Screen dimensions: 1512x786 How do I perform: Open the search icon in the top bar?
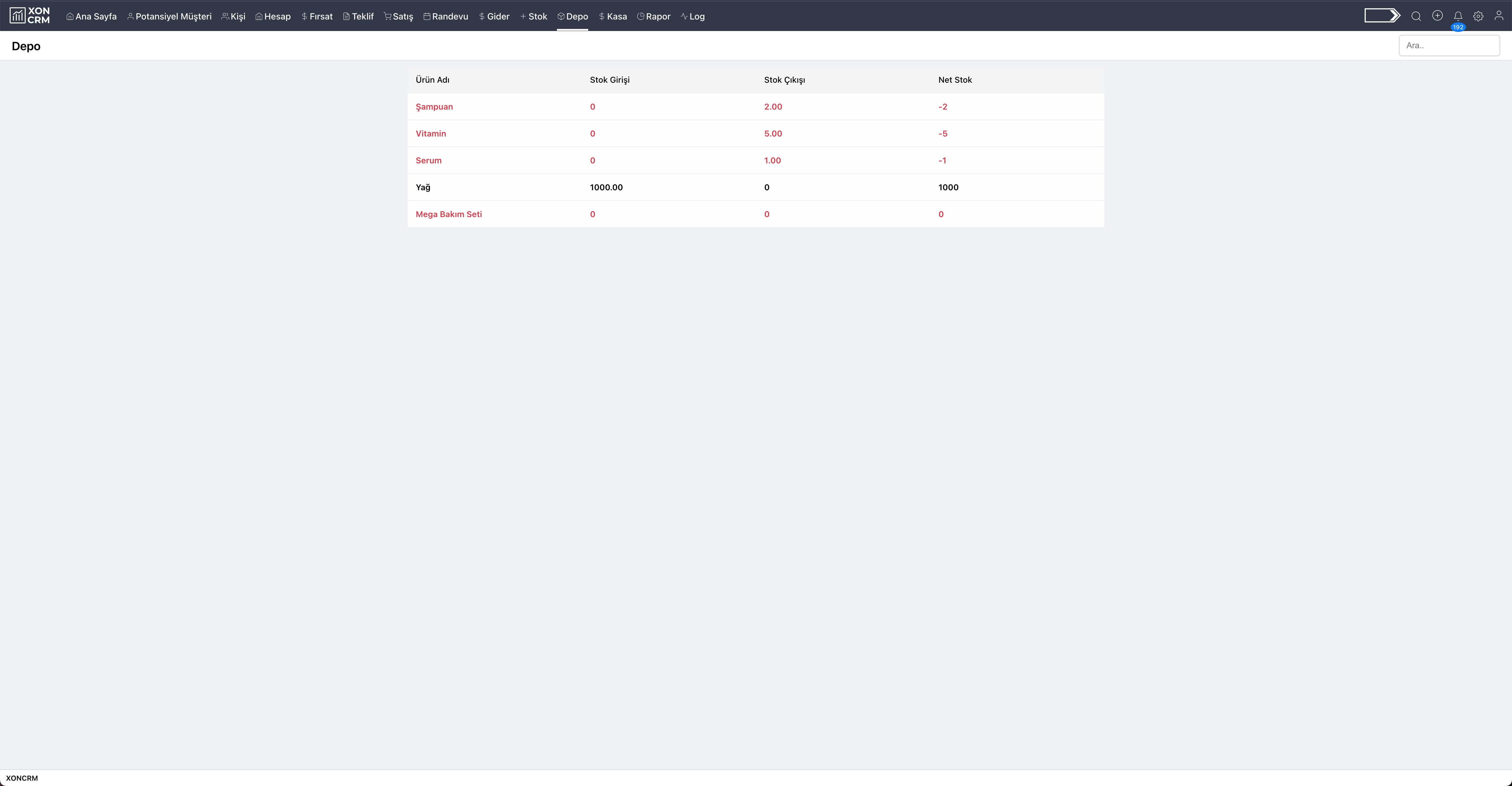[x=1416, y=16]
